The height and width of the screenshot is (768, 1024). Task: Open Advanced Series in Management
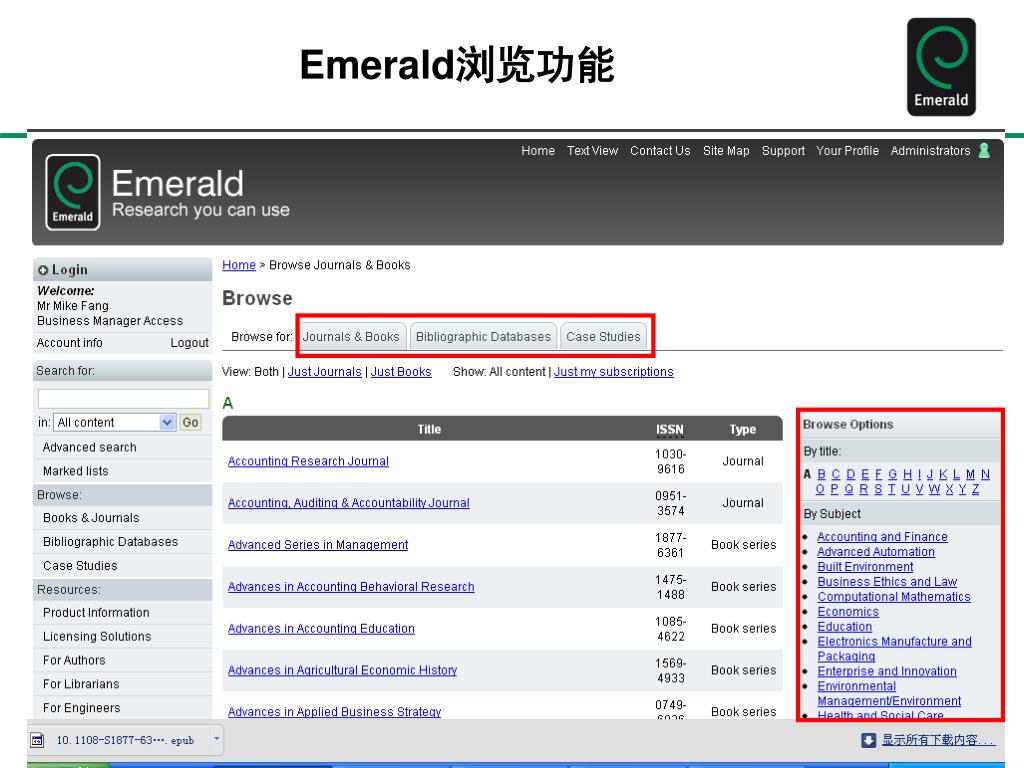[x=318, y=545]
